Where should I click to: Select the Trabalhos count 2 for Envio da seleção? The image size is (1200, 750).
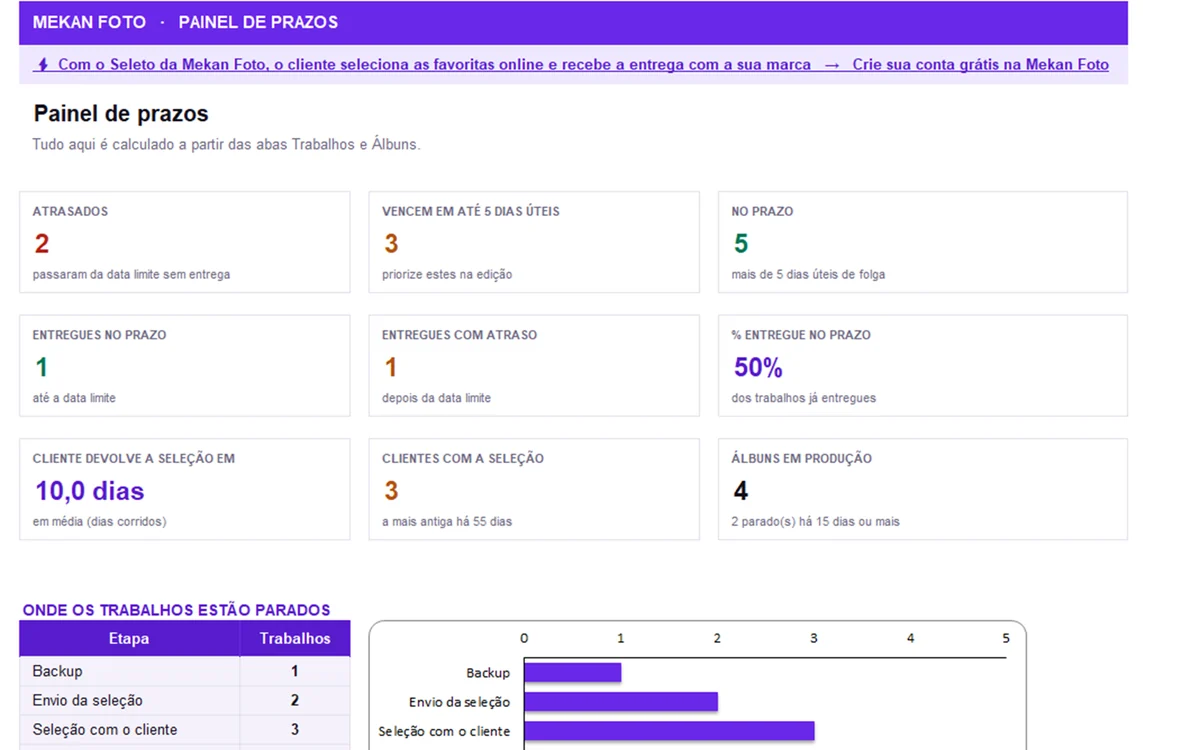pyautogui.click(x=295, y=700)
